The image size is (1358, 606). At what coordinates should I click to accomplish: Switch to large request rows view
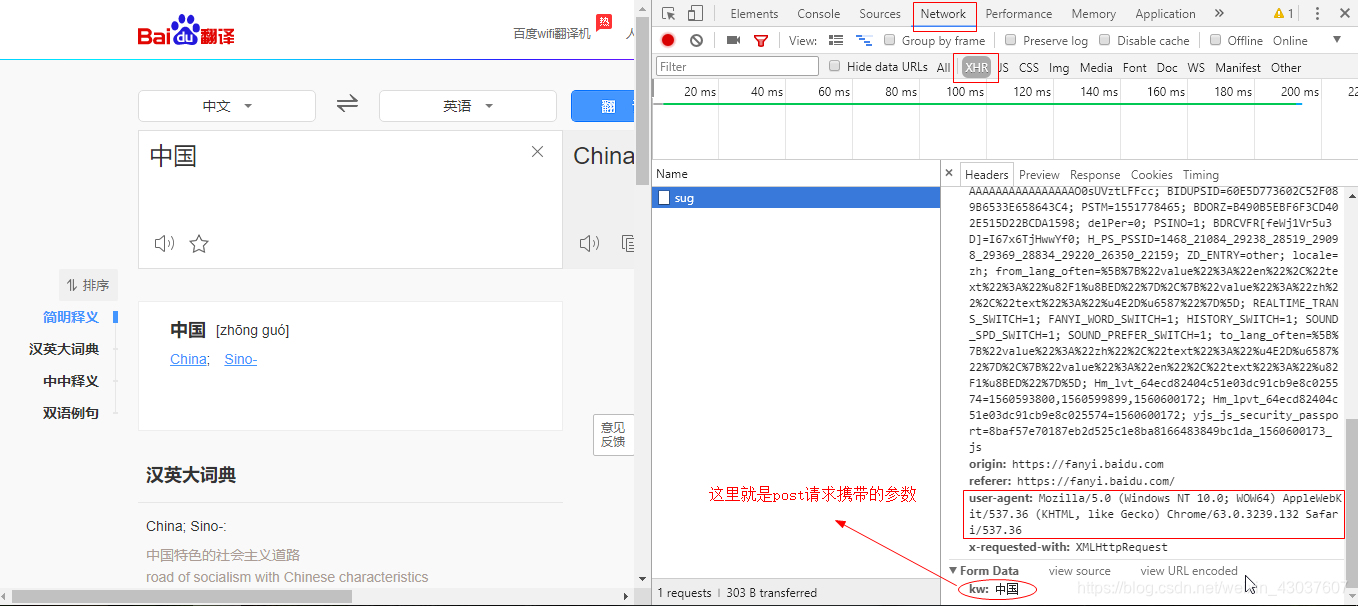click(x=836, y=41)
